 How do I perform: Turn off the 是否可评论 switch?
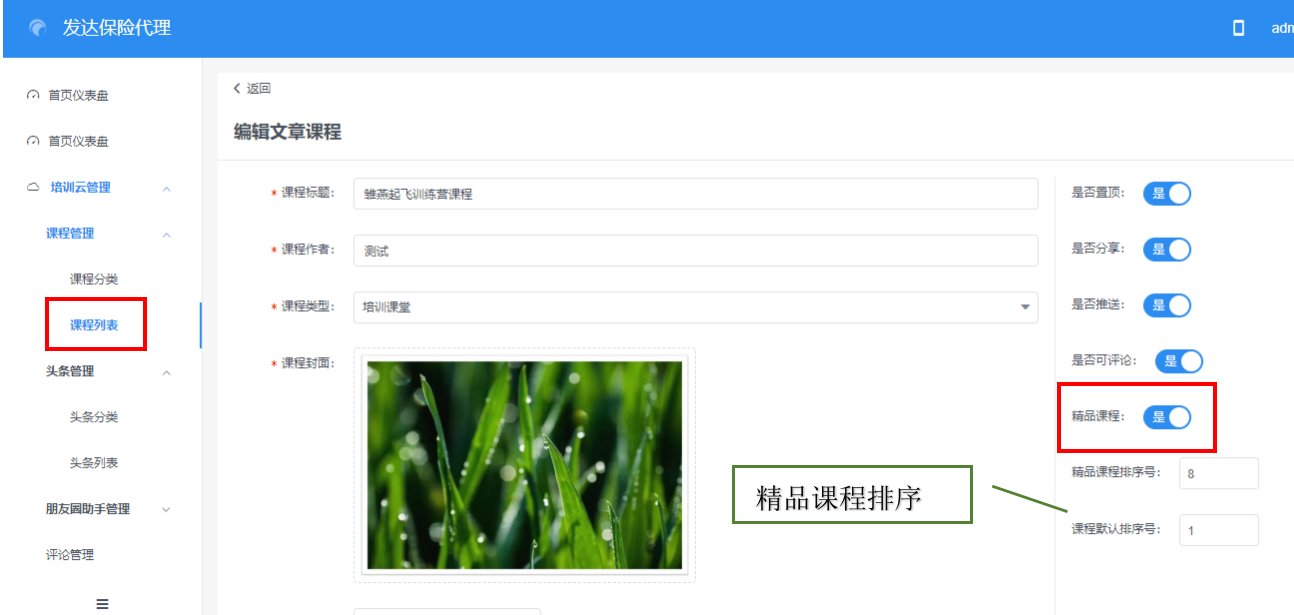(x=1179, y=361)
